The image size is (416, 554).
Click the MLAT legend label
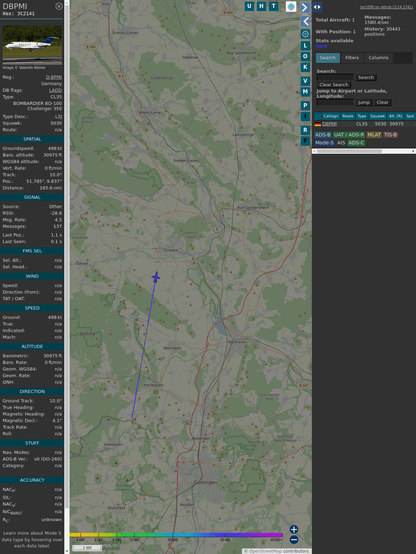click(x=374, y=135)
